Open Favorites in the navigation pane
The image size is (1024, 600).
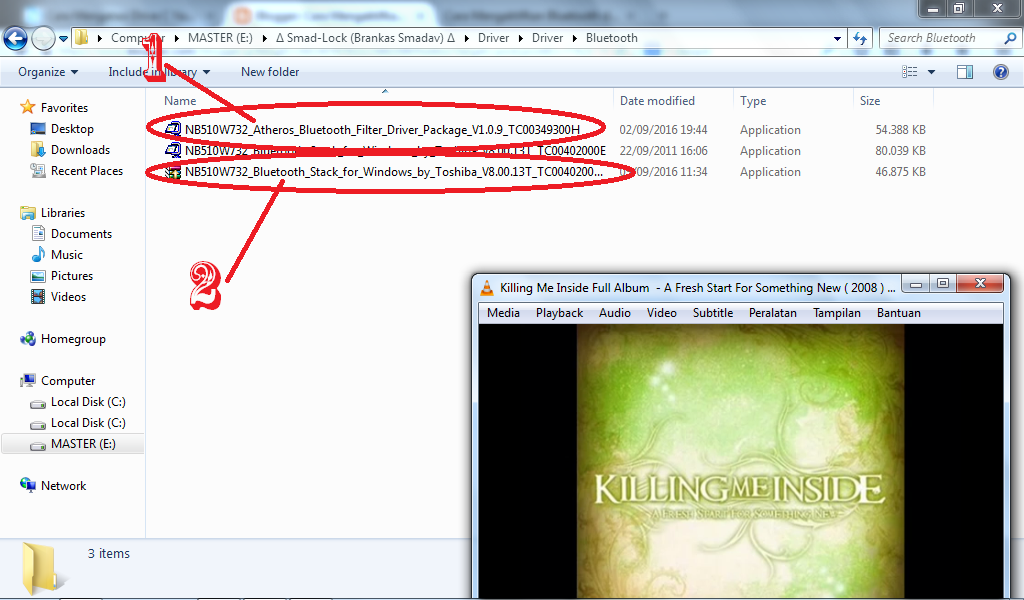[x=64, y=108]
